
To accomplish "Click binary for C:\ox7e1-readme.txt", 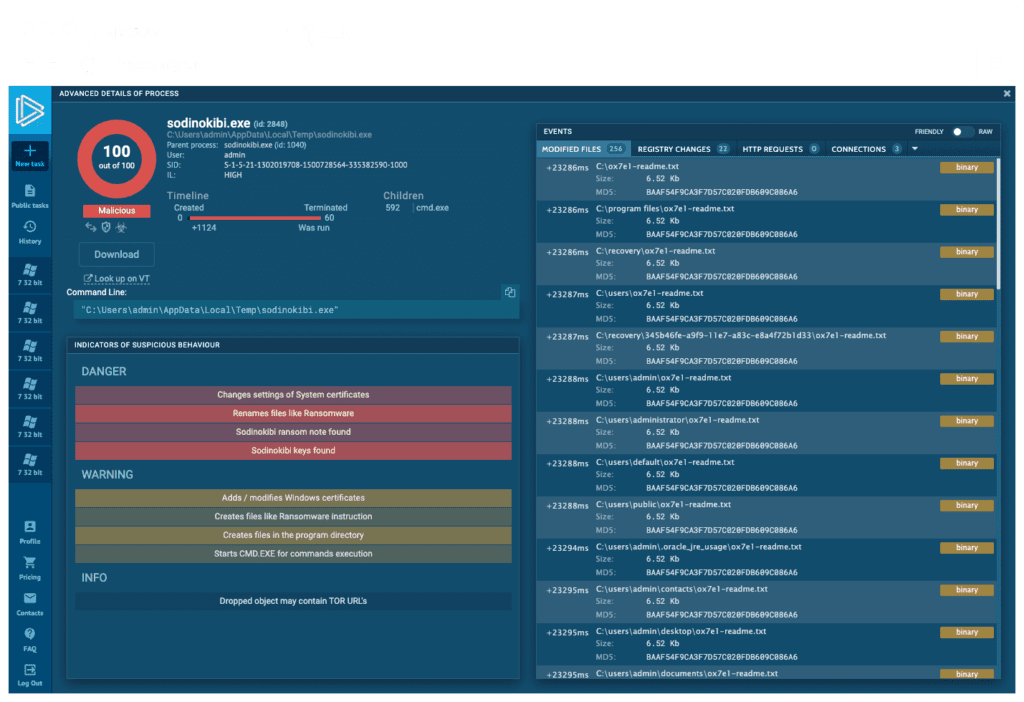I will point(967,167).
